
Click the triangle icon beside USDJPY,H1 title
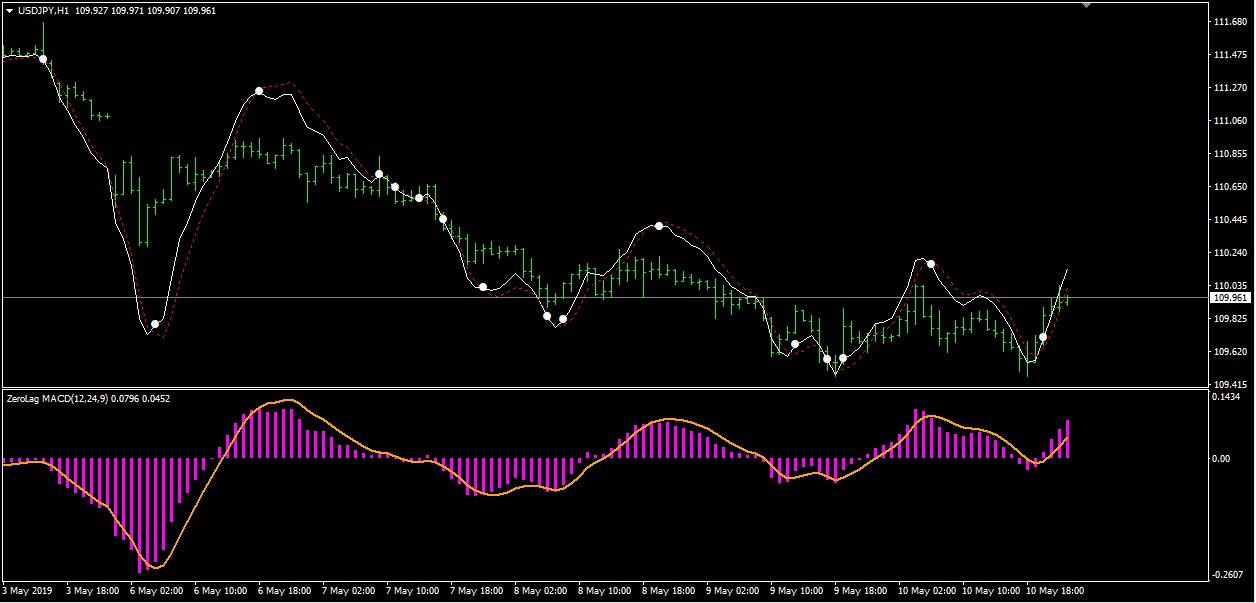9,10
